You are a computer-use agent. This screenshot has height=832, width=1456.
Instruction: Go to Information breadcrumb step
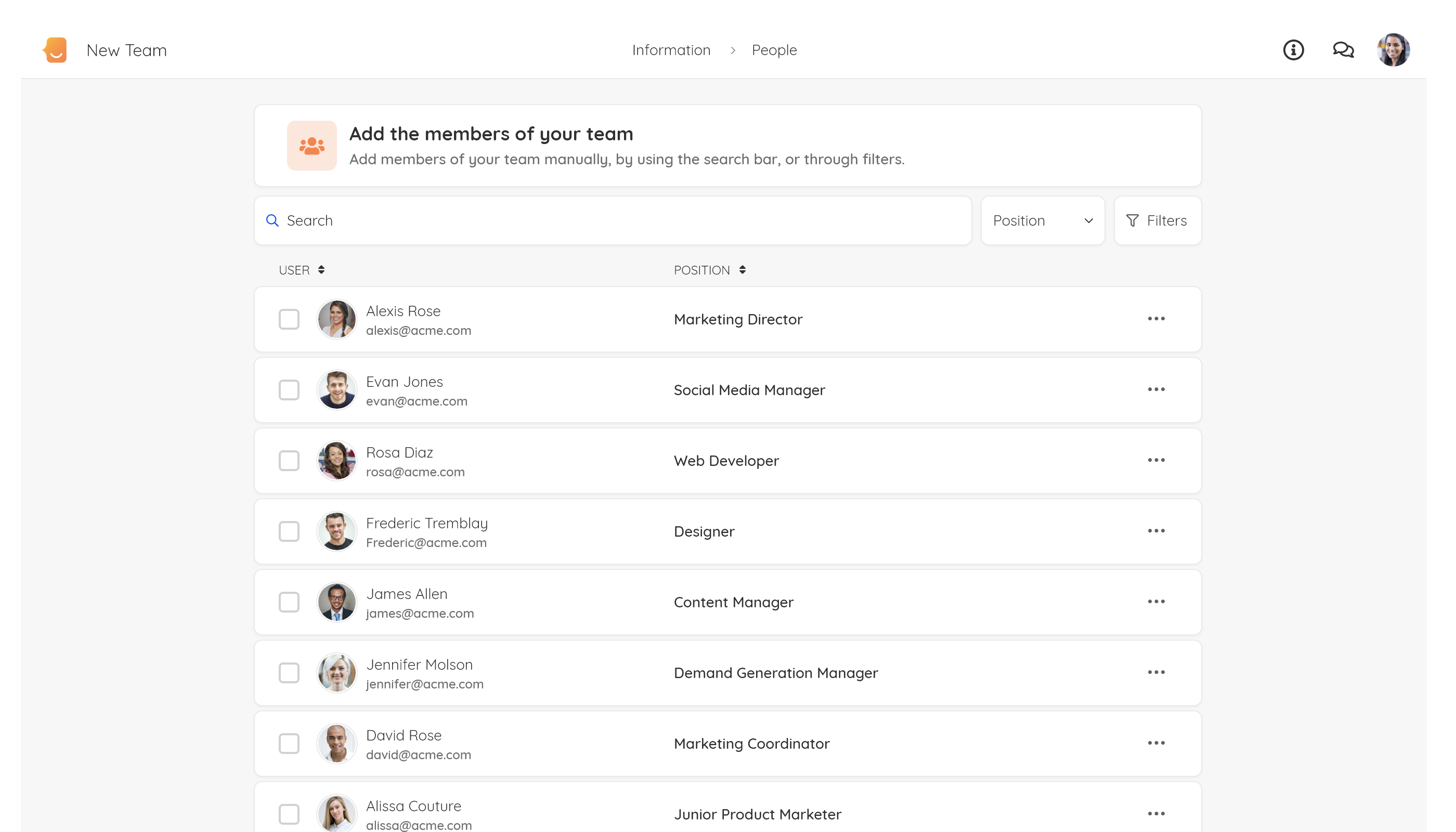[671, 50]
